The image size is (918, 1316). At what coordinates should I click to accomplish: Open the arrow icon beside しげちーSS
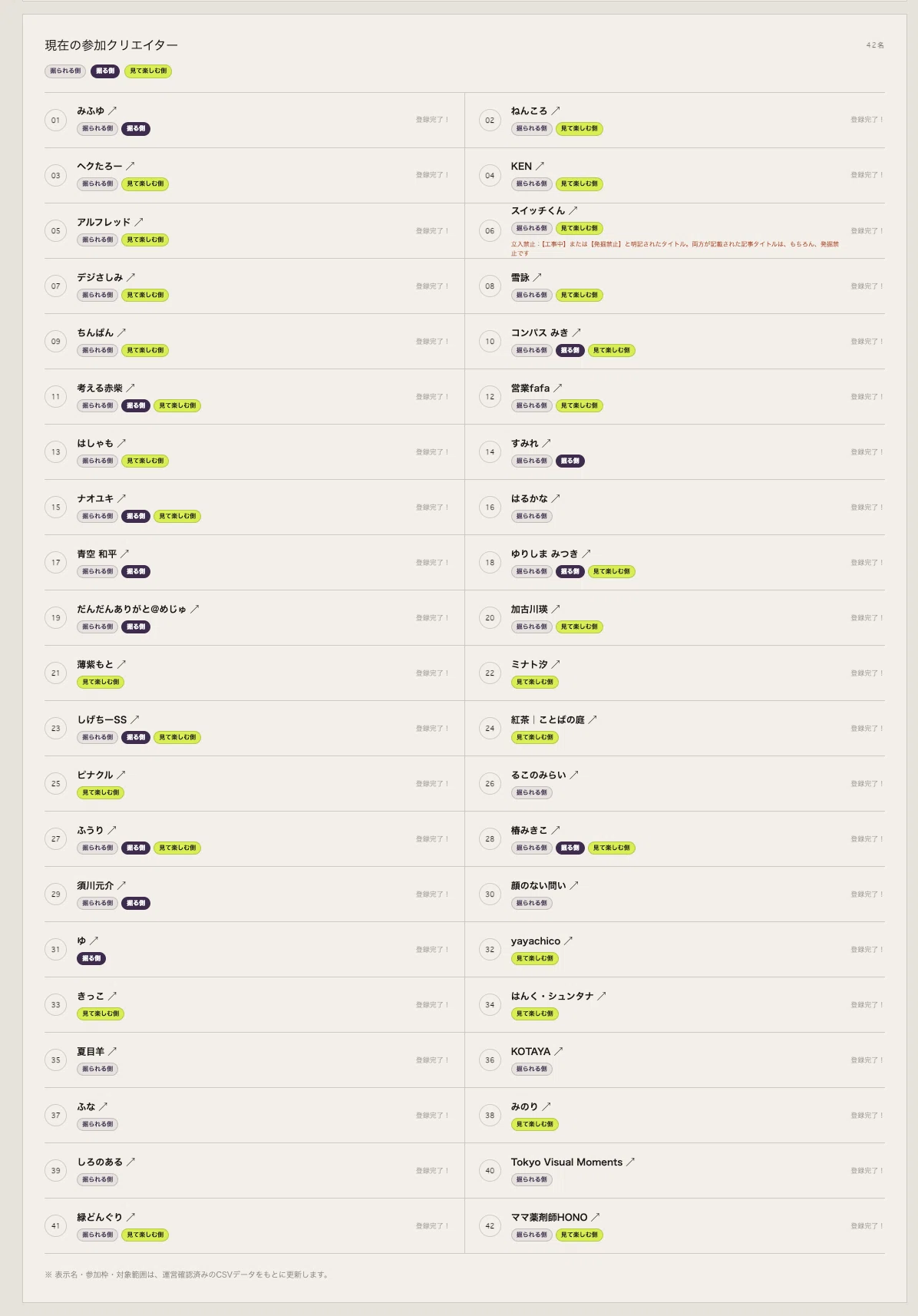coord(134,719)
